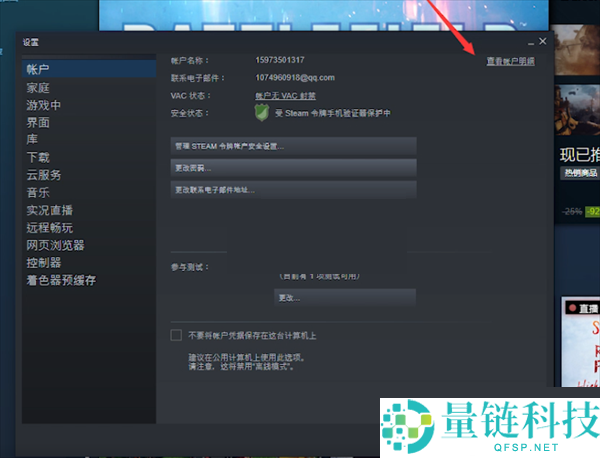The width and height of the screenshot is (600, 458).
Task: Open the 下载 settings section
Action: [x=38, y=158]
